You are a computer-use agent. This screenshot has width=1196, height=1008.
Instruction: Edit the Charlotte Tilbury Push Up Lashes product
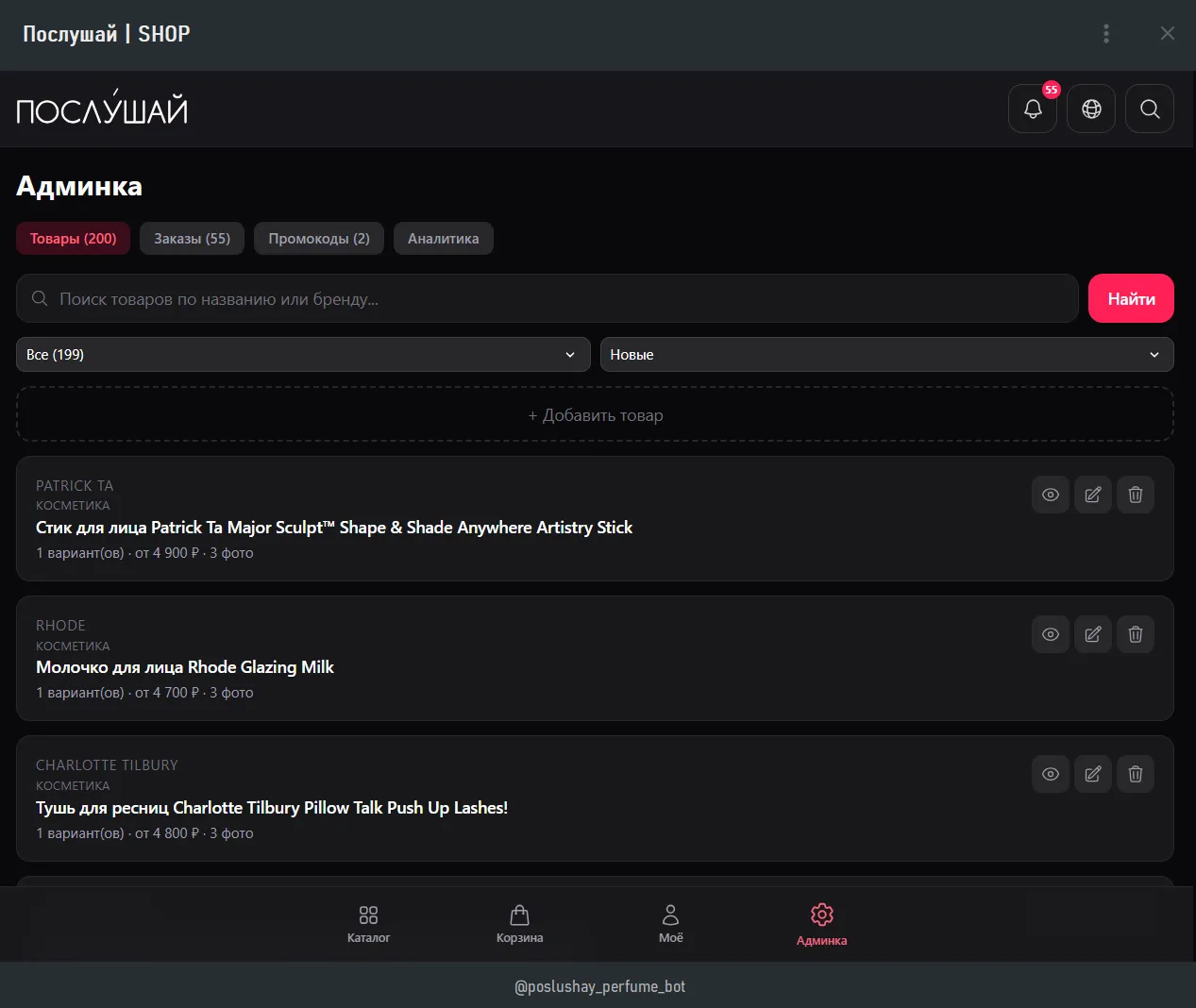coord(1093,774)
